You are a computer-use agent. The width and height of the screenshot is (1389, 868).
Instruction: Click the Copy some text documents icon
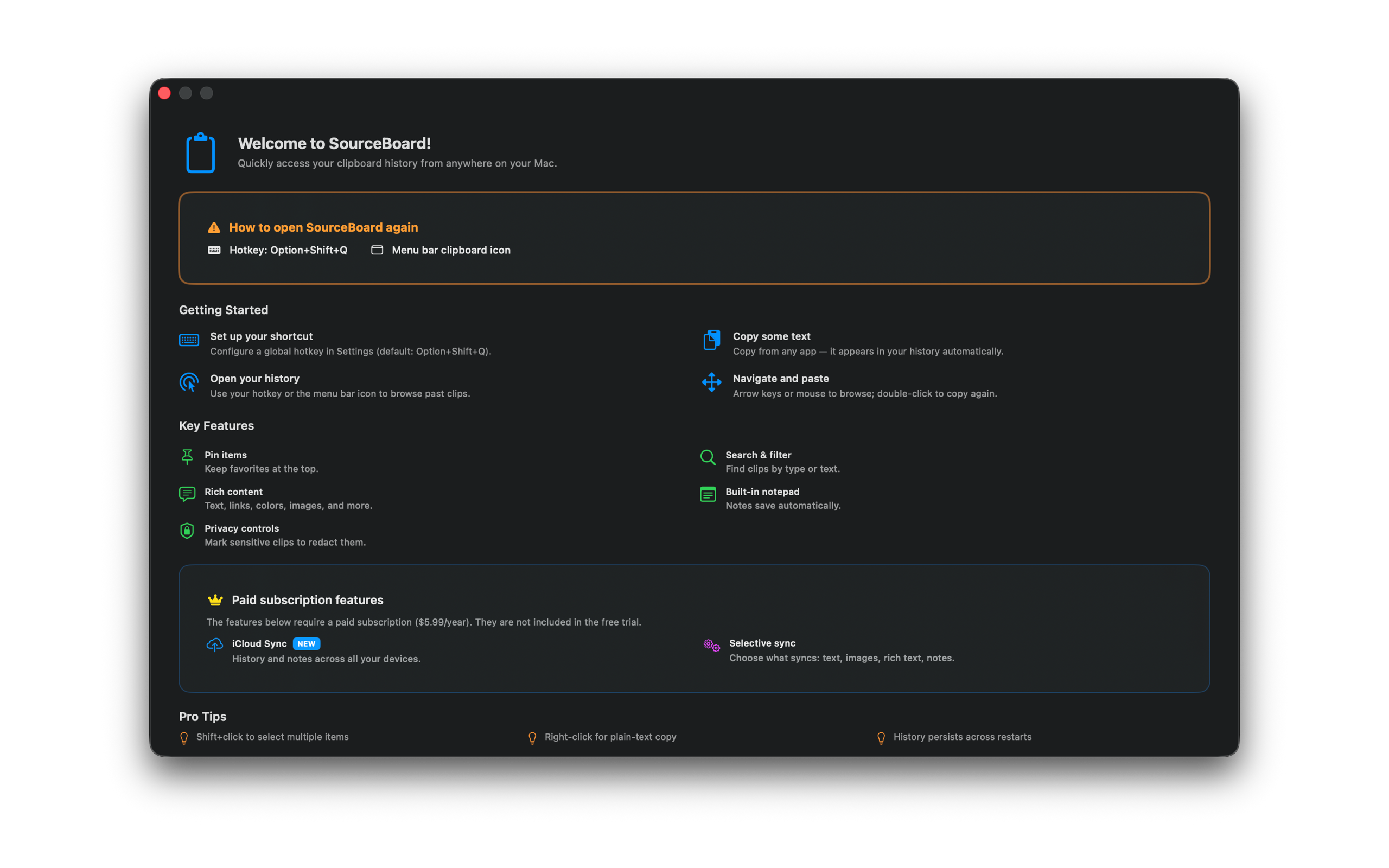point(712,339)
